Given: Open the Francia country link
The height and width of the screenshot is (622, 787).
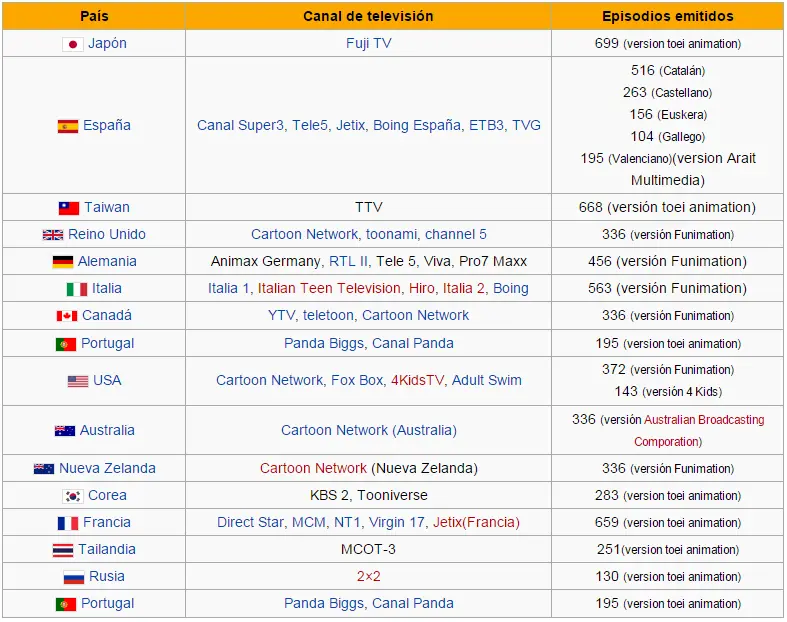Looking at the screenshot, I should [x=107, y=523].
